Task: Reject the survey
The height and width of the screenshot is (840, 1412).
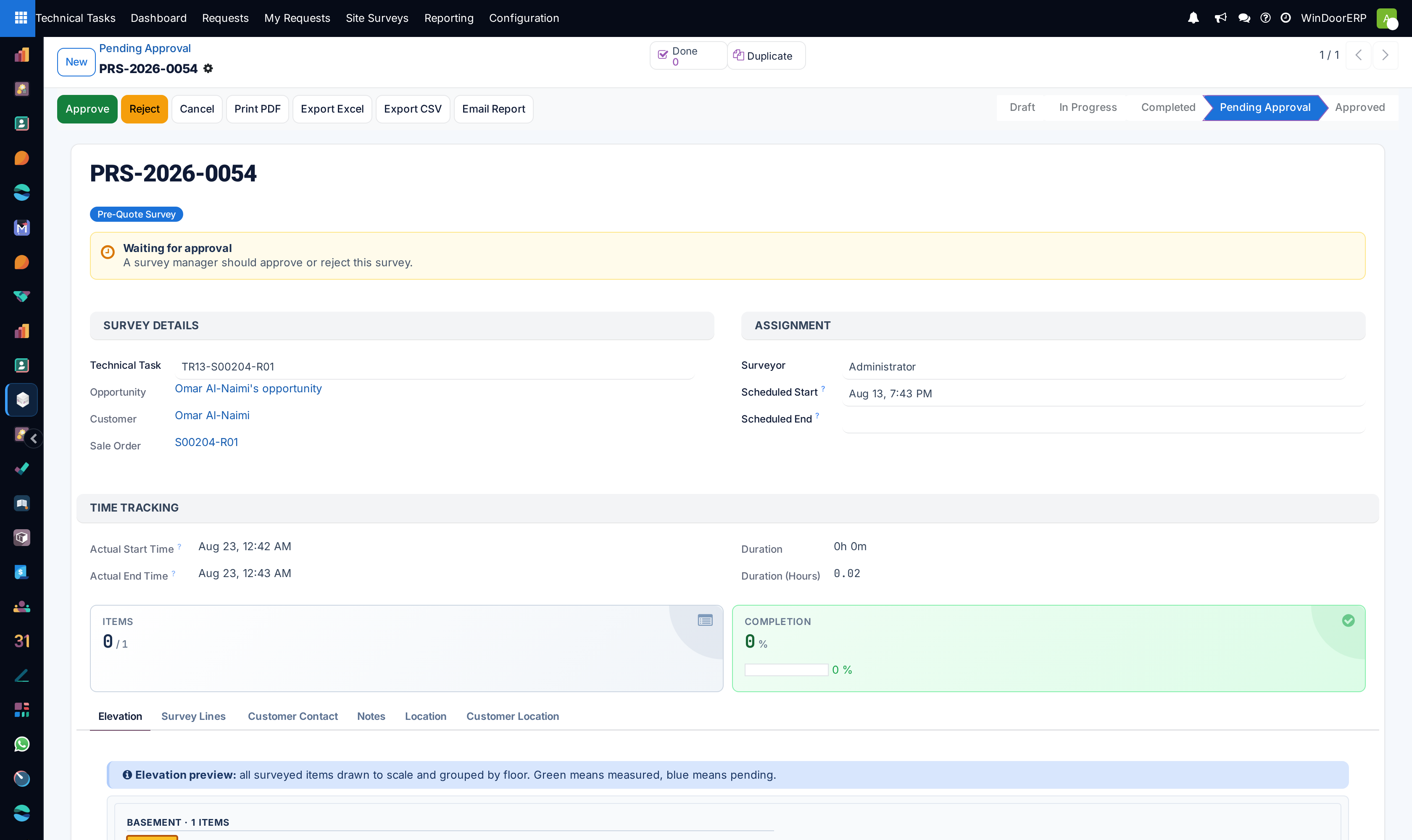Action: 145,109
